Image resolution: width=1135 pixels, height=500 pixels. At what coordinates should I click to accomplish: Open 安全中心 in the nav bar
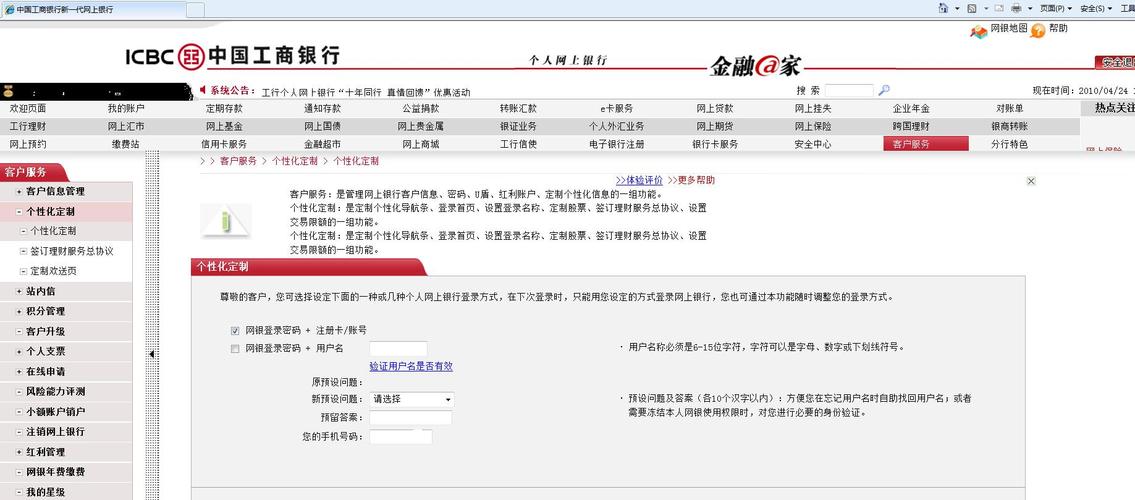(813, 144)
